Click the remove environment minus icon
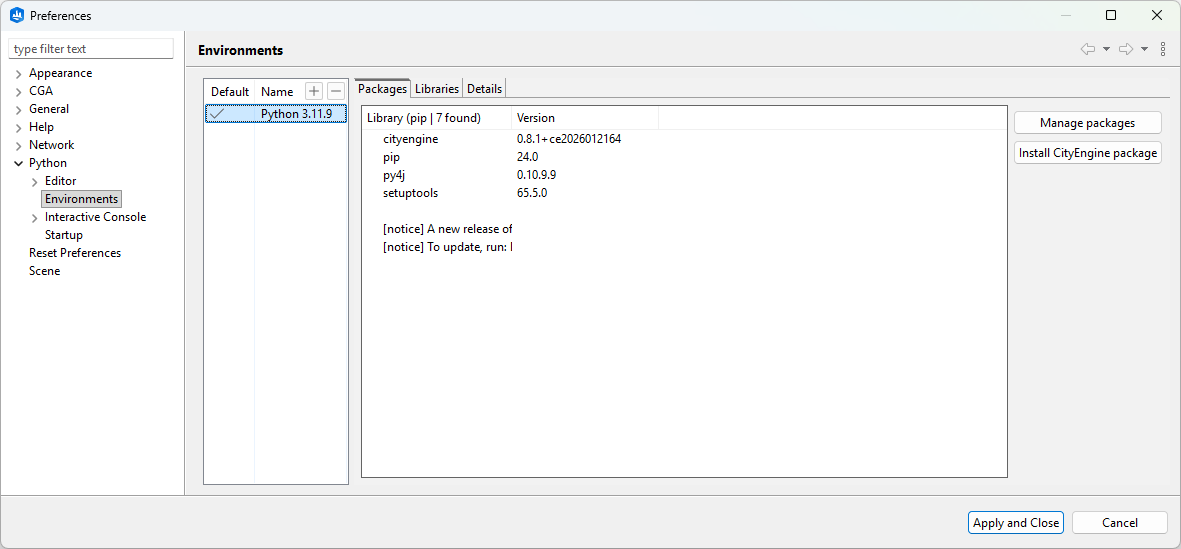Viewport: 1181px width, 549px height. pos(336,91)
